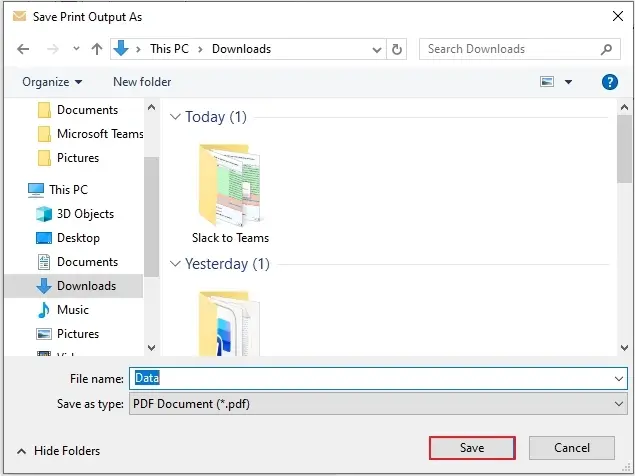Select This PC in address breadcrumb
Viewport: 635px width, 476px height.
click(169, 49)
